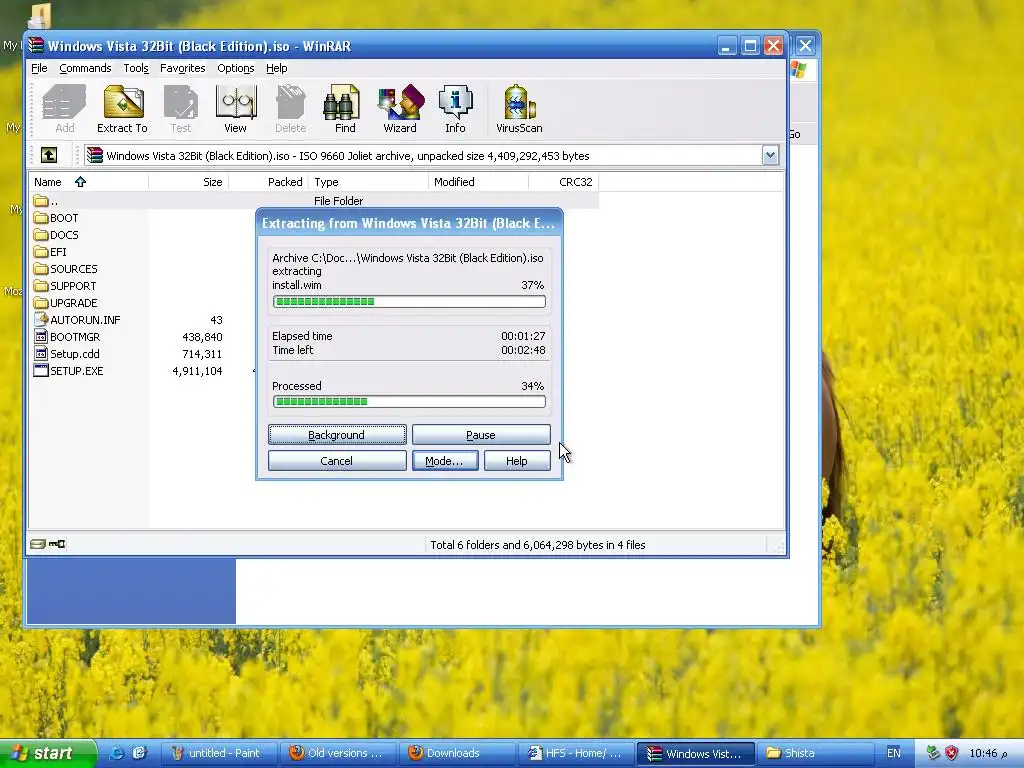This screenshot has width=1024, height=768.
Task: Switch to Downloads taskbar button
Action: pyautogui.click(x=457, y=753)
